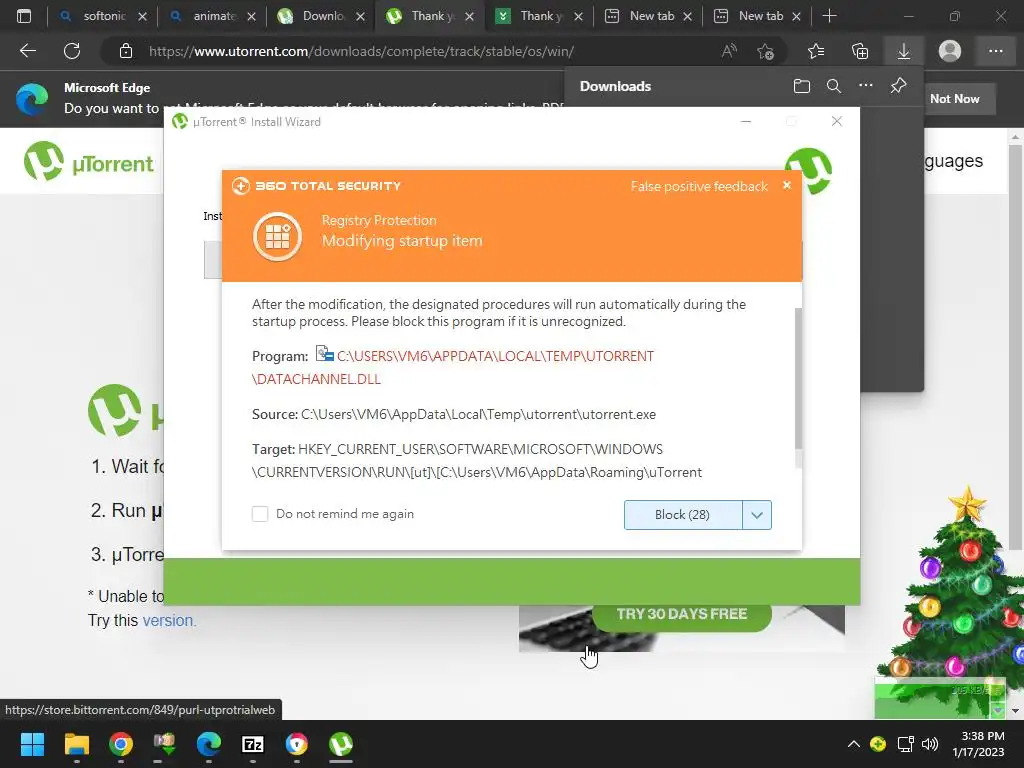Screen dimensions: 1024x768
Task: Open File Explorer from taskbar
Action: pos(76,744)
